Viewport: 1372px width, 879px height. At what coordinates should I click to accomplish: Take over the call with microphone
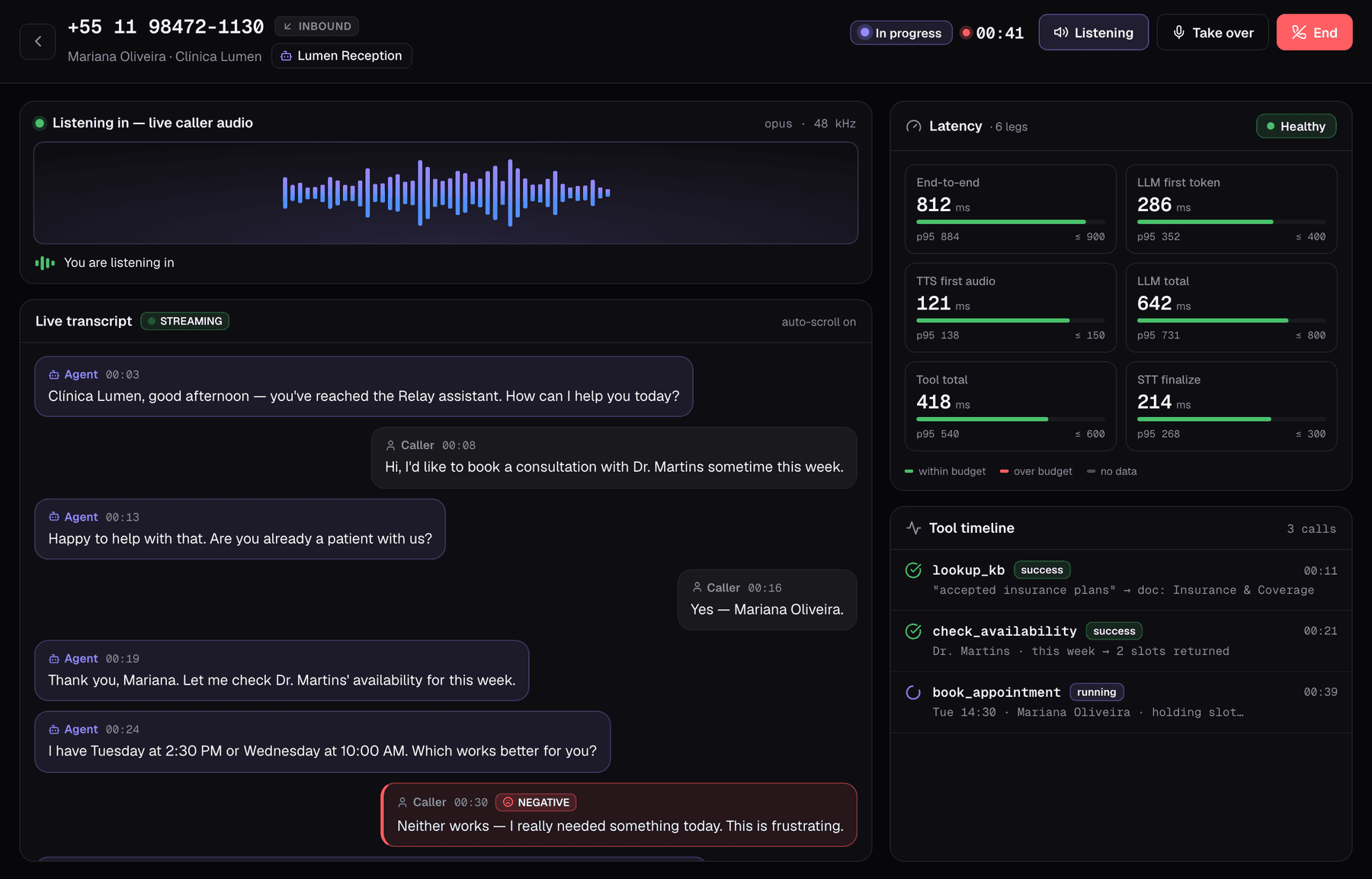pyautogui.click(x=1213, y=32)
